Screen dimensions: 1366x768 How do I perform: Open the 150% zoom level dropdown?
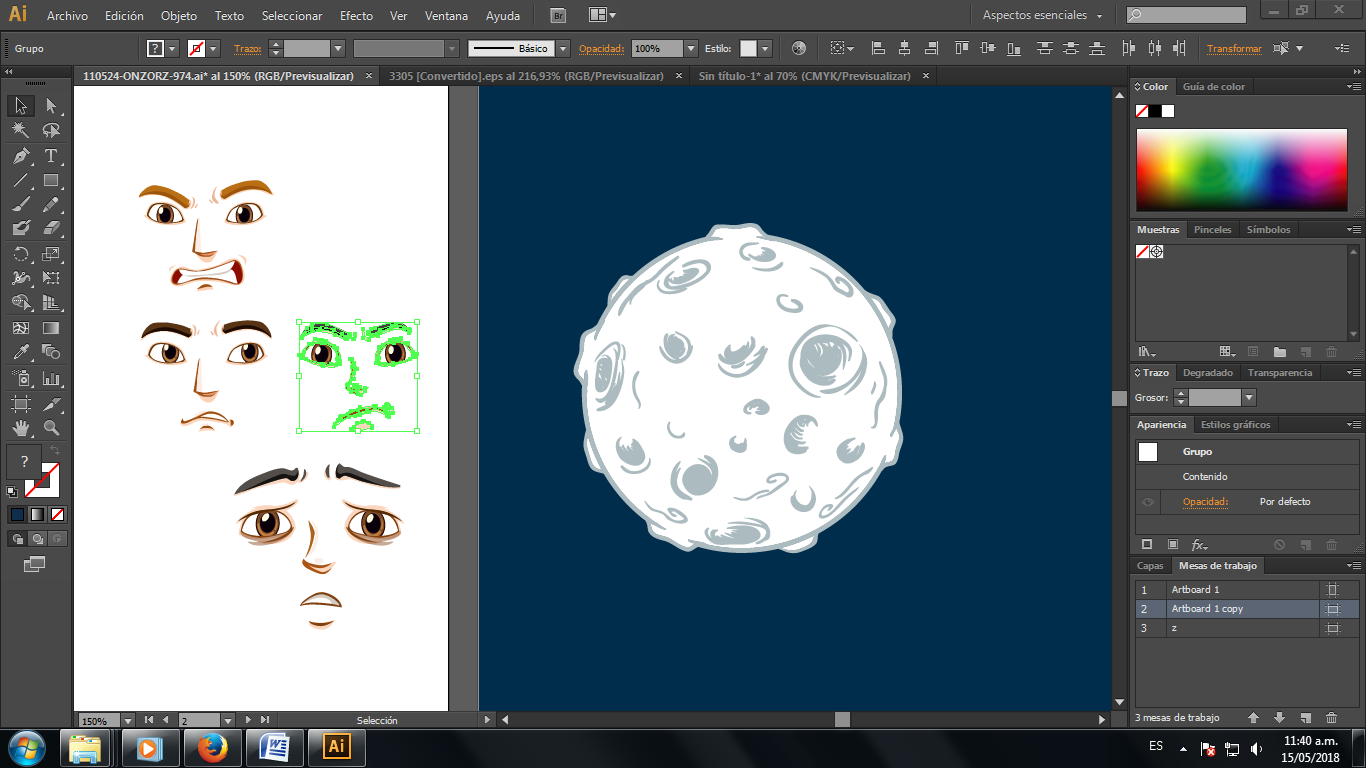coord(128,720)
